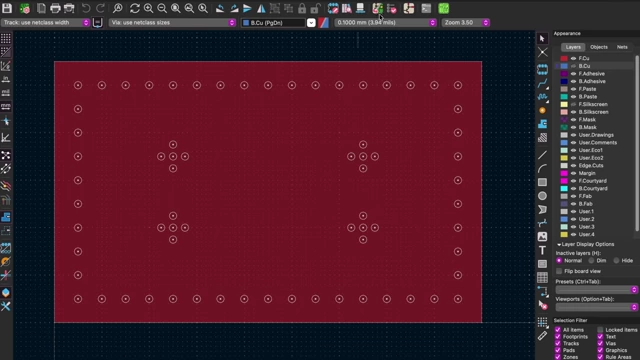This screenshot has width=640, height=360.
Task: Zoom to fit the page
Action: coord(176,8)
